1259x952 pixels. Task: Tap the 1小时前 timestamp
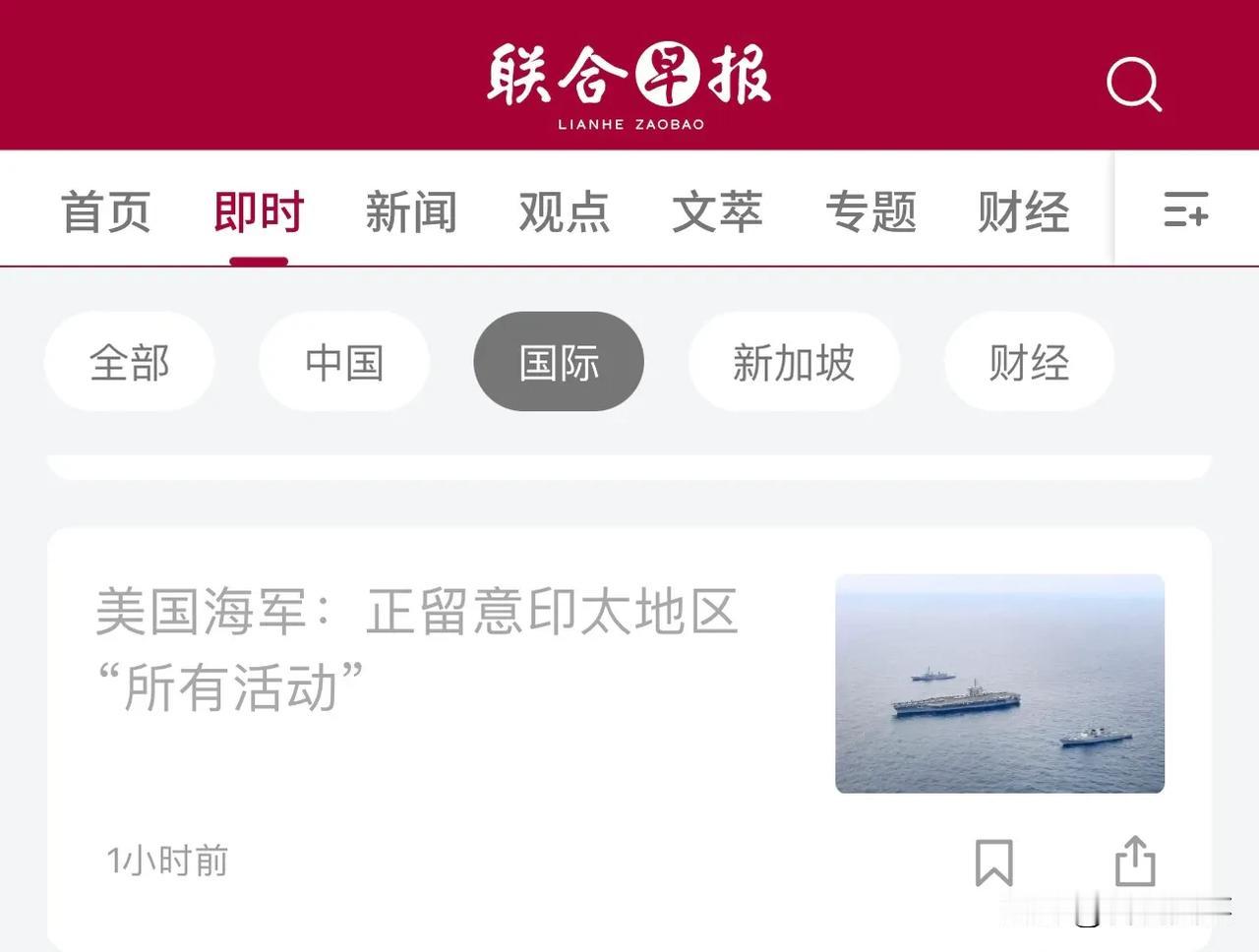coord(167,861)
